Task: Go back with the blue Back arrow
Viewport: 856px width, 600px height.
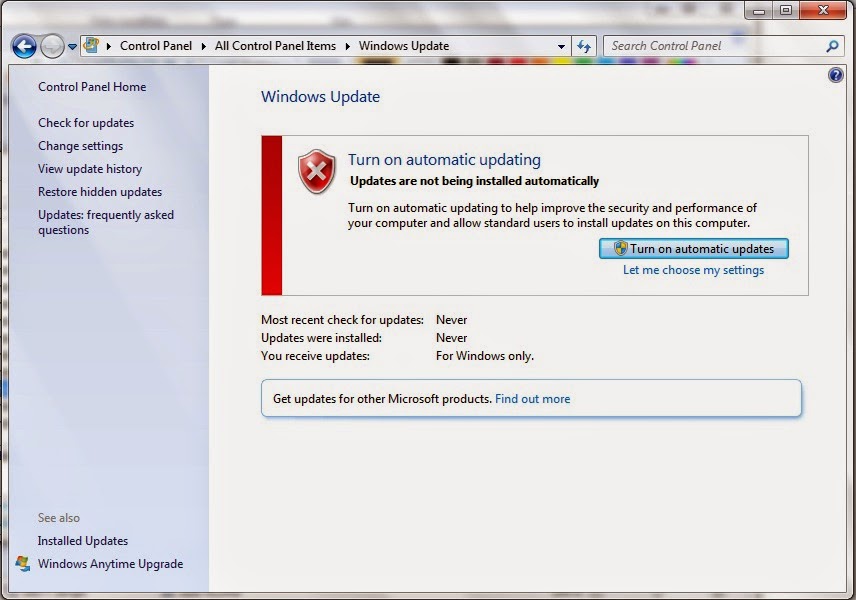Action: pyautogui.click(x=24, y=46)
